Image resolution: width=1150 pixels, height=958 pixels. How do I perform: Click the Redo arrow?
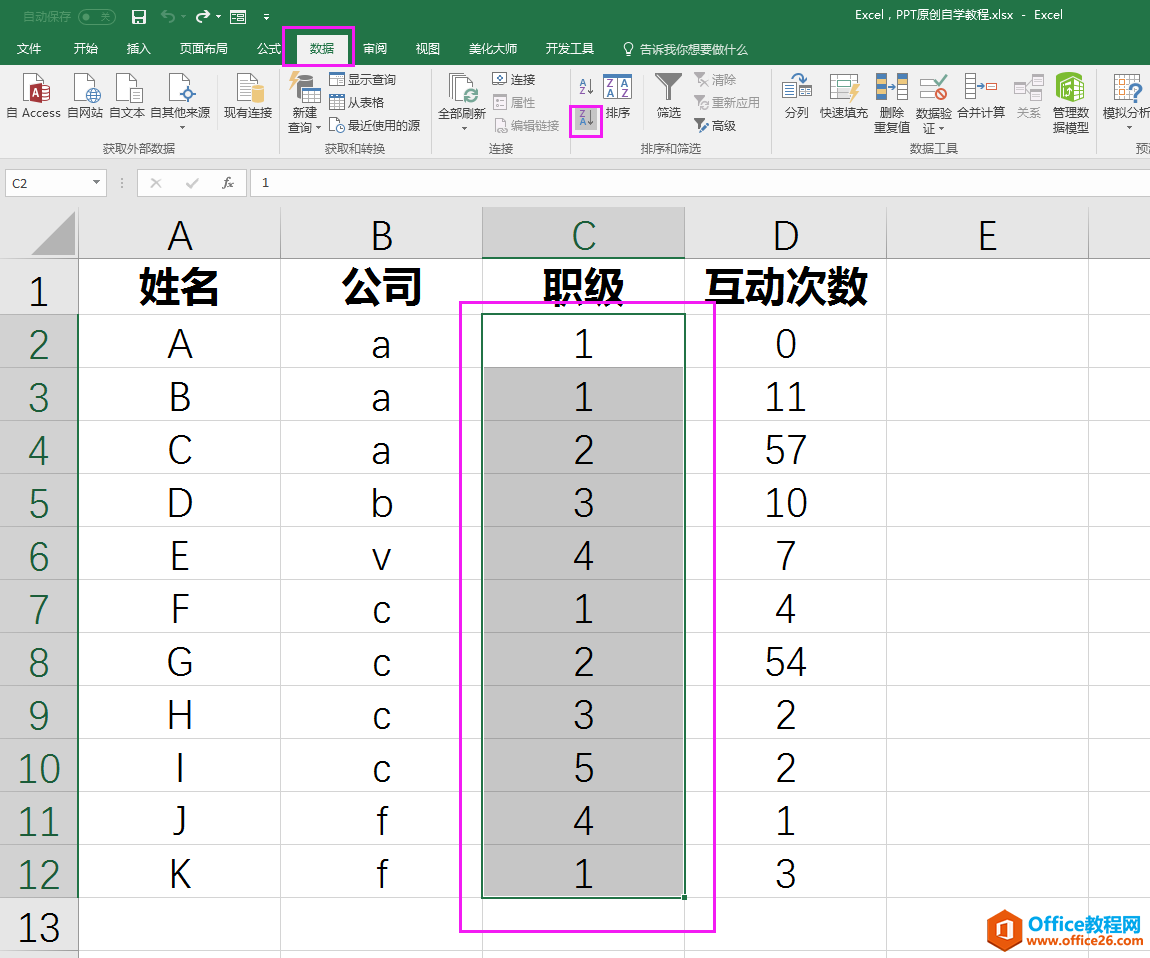click(203, 16)
